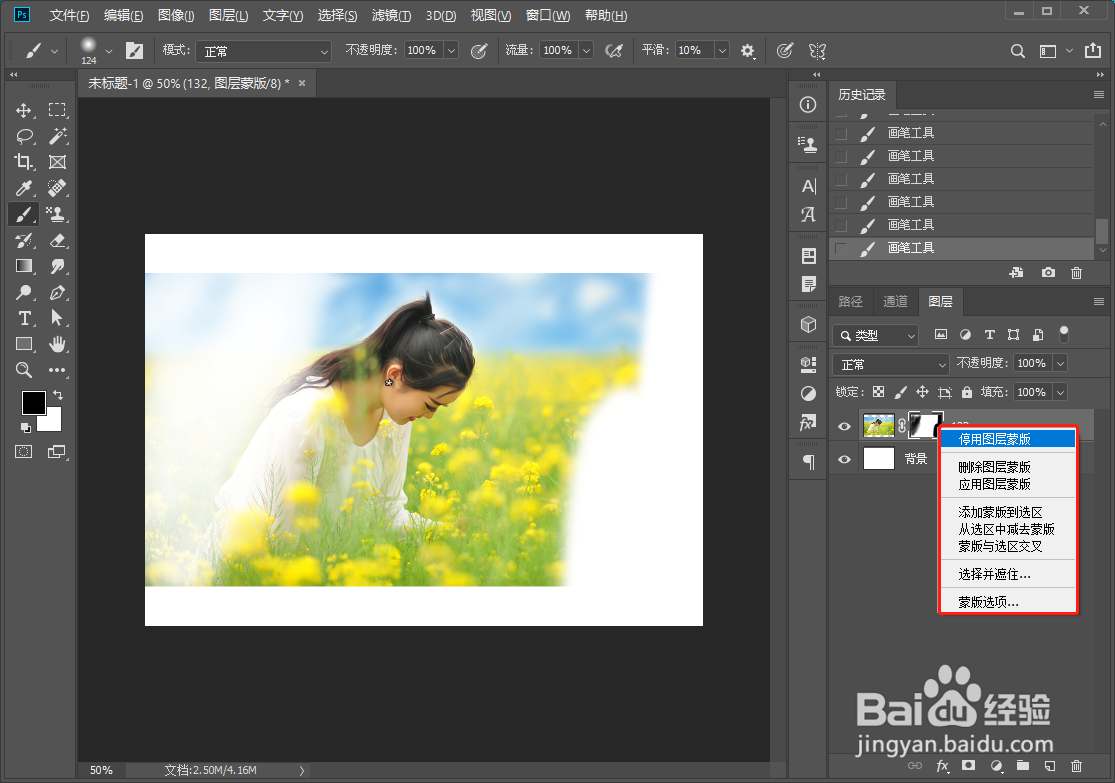This screenshot has width=1115, height=783.
Task: Click the 背景 layer thumbnail
Action: tap(878, 459)
